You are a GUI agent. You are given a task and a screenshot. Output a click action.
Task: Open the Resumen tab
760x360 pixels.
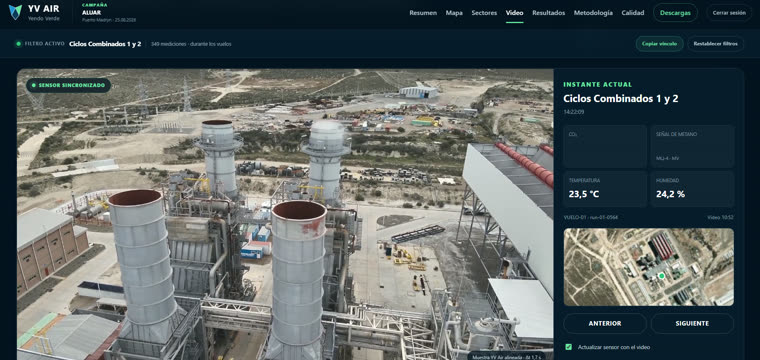click(423, 13)
